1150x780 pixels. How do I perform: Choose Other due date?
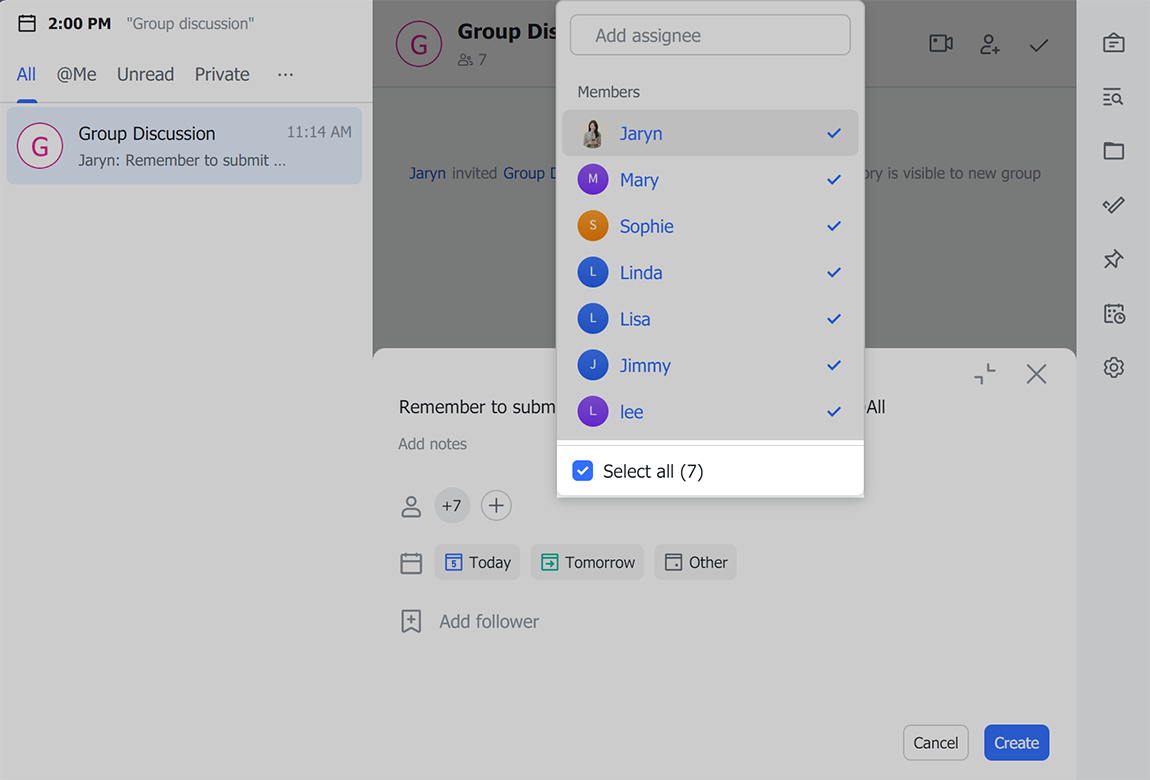click(695, 562)
